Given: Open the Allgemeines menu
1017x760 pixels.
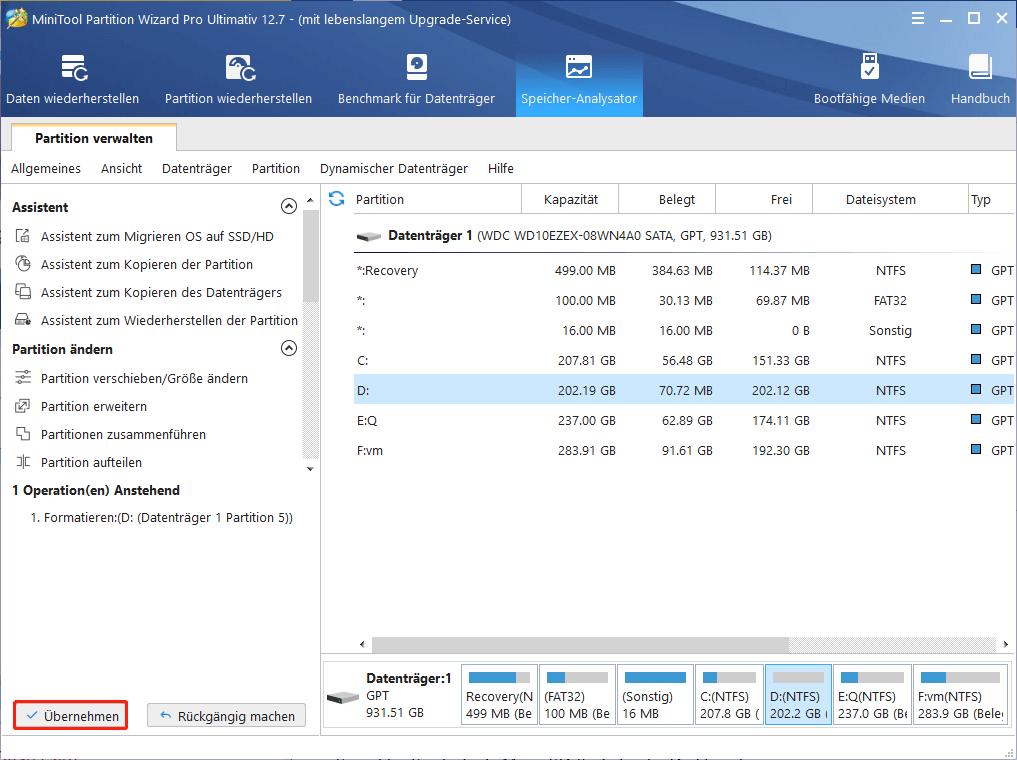Looking at the screenshot, I should pyautogui.click(x=46, y=169).
